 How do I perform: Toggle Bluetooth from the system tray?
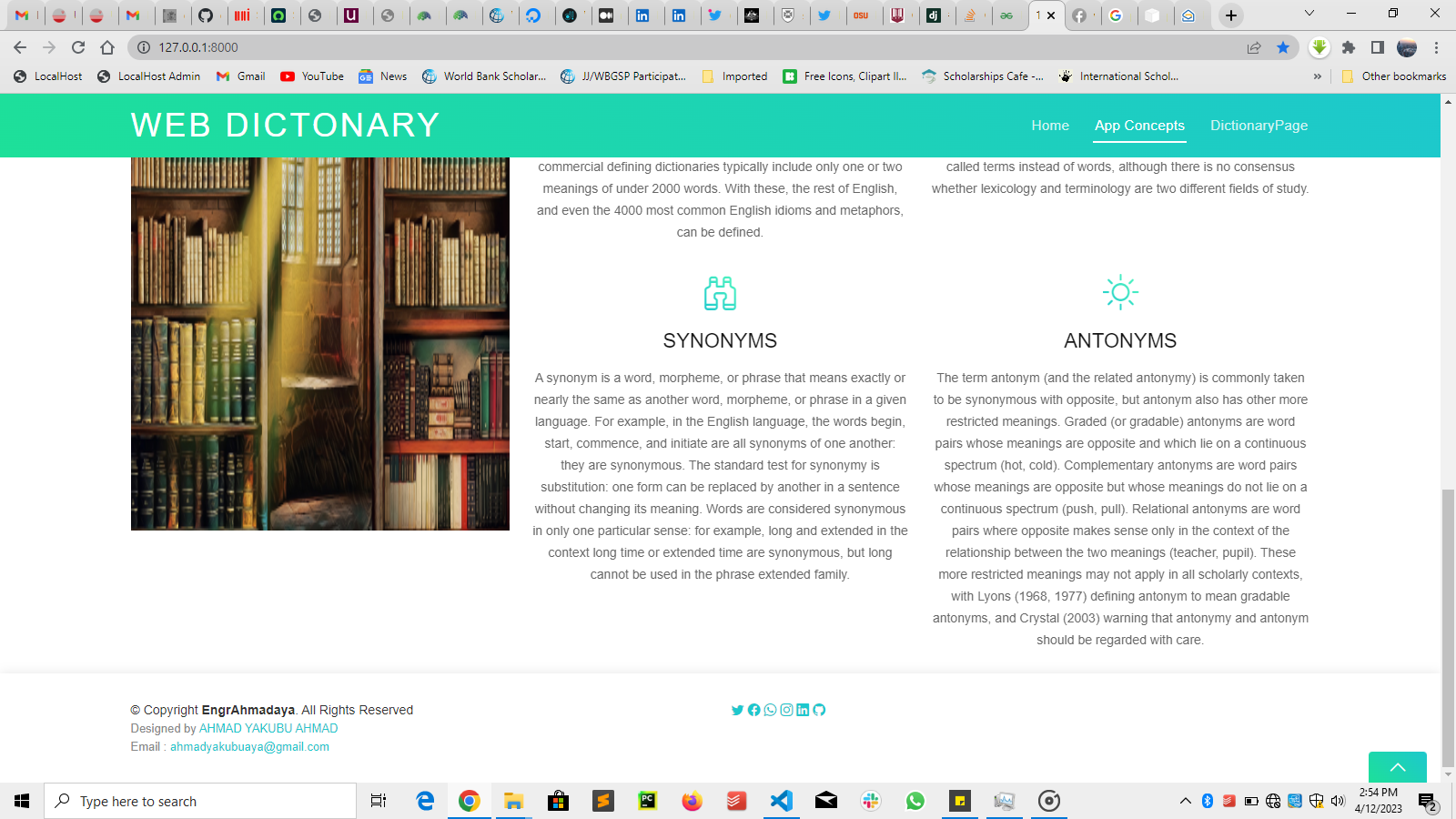(1208, 801)
